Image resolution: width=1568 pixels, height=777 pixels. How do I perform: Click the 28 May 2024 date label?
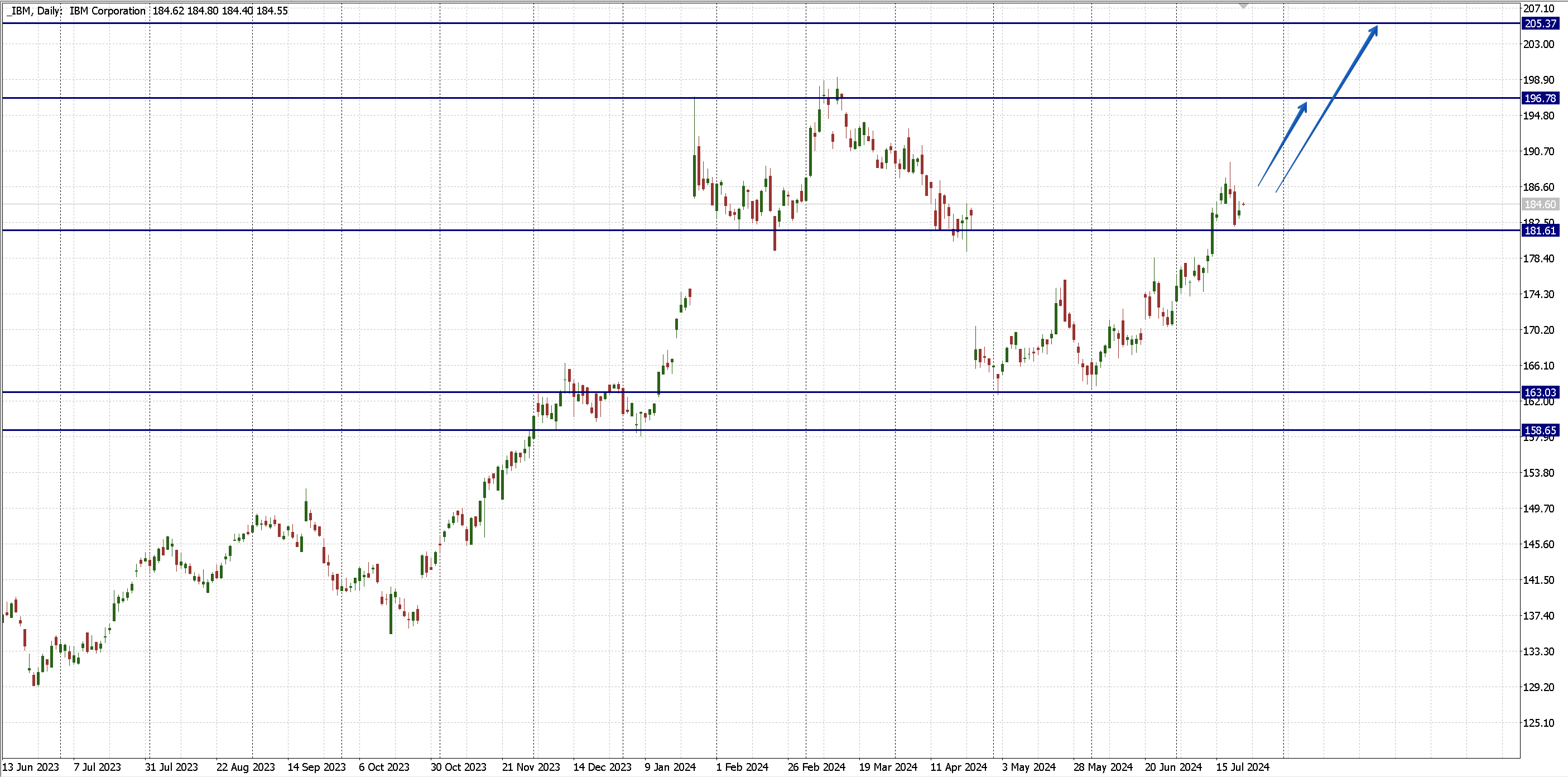[x=1103, y=768]
